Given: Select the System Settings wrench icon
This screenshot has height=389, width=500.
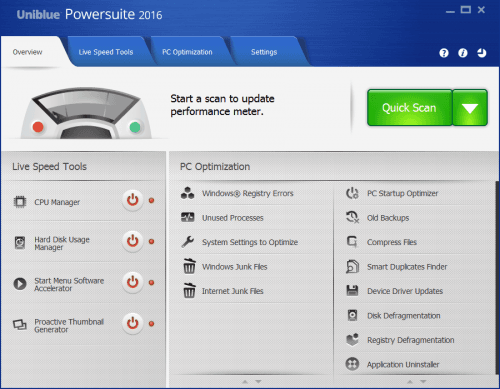Looking at the screenshot, I should pyautogui.click(x=188, y=242).
